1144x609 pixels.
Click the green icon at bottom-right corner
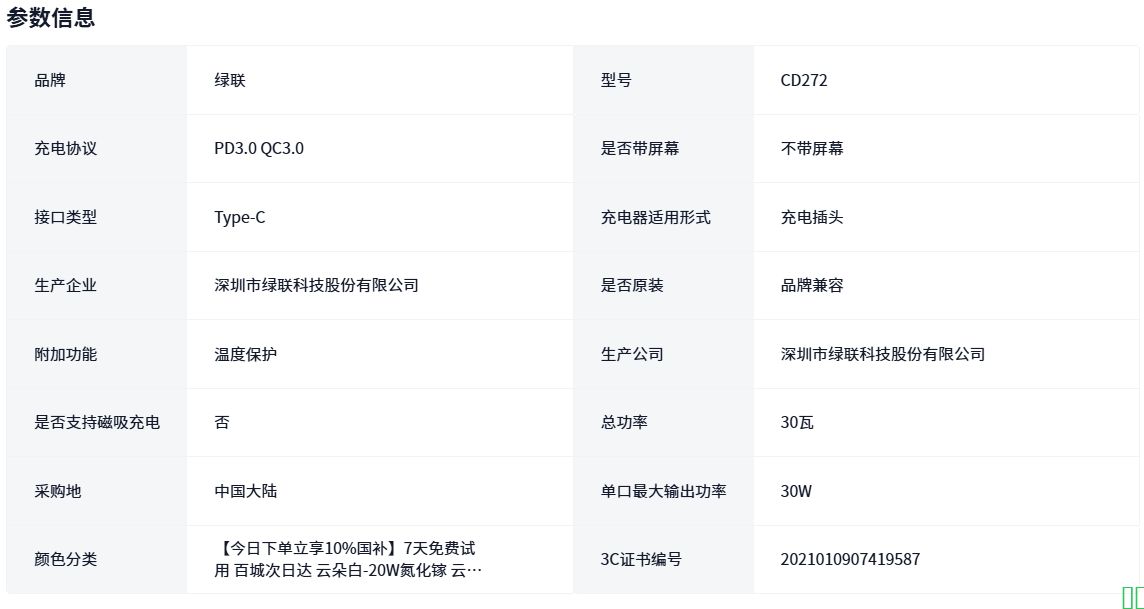click(1132, 597)
